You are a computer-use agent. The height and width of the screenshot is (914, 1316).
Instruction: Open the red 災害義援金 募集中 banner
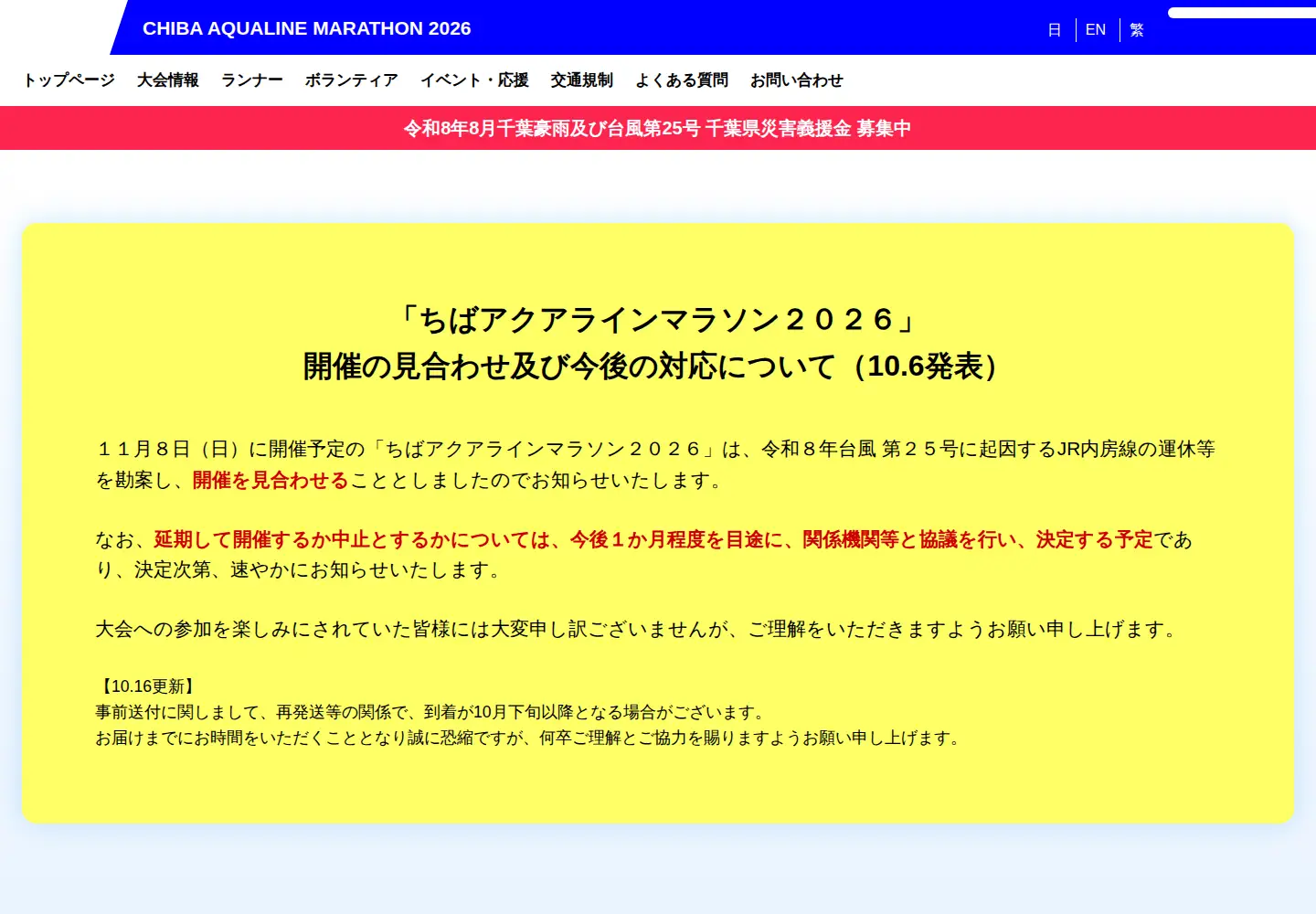[658, 128]
